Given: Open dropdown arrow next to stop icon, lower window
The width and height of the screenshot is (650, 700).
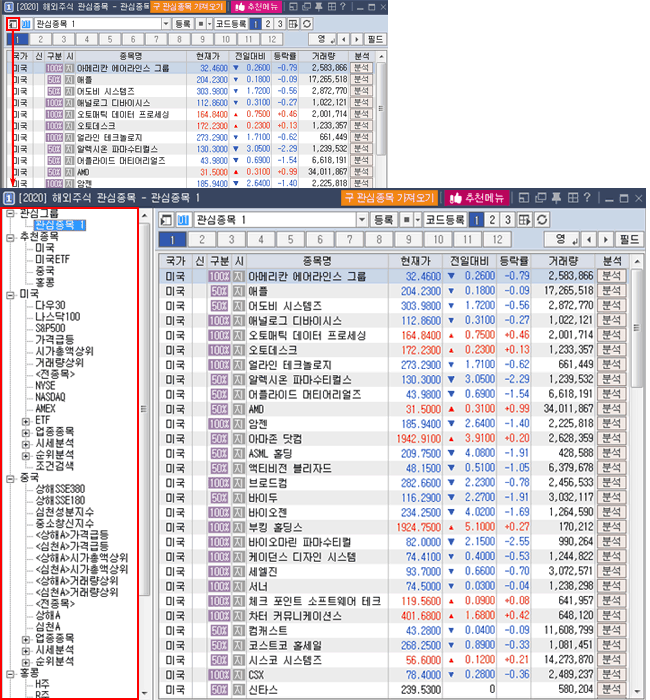Looking at the screenshot, I should coord(417,220).
